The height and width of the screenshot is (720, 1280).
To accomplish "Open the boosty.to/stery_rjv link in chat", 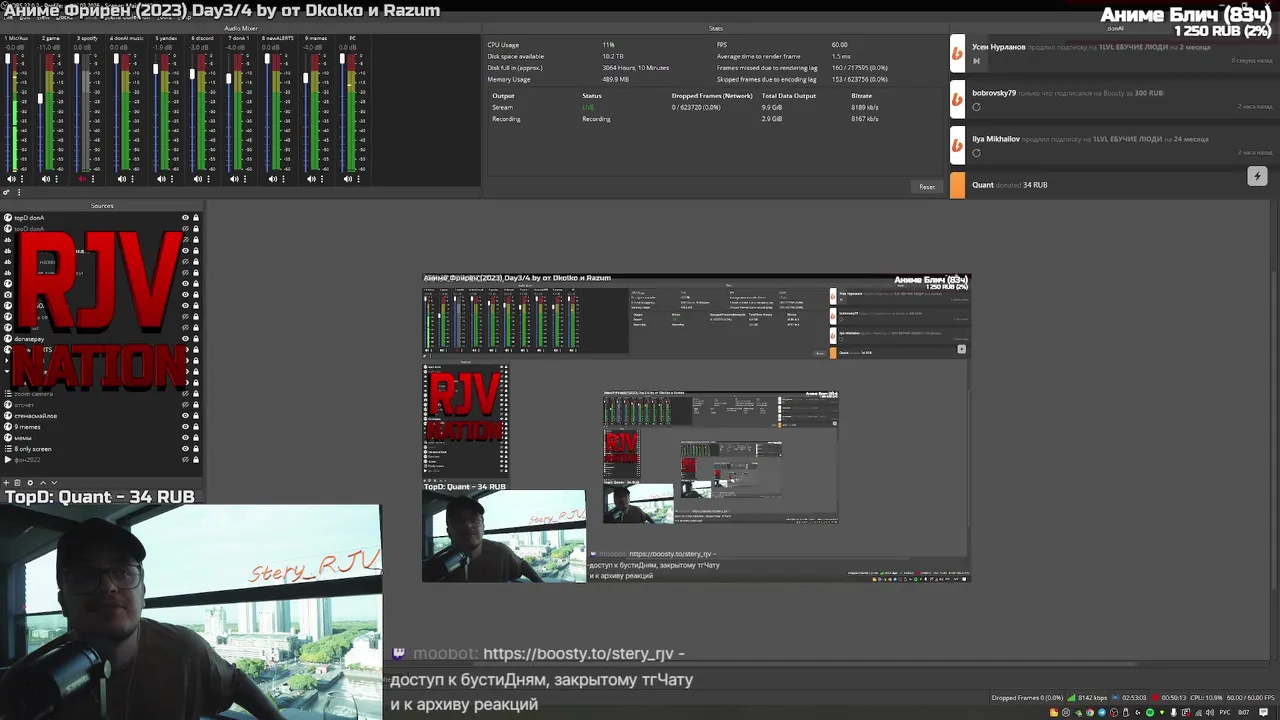I will [578, 654].
